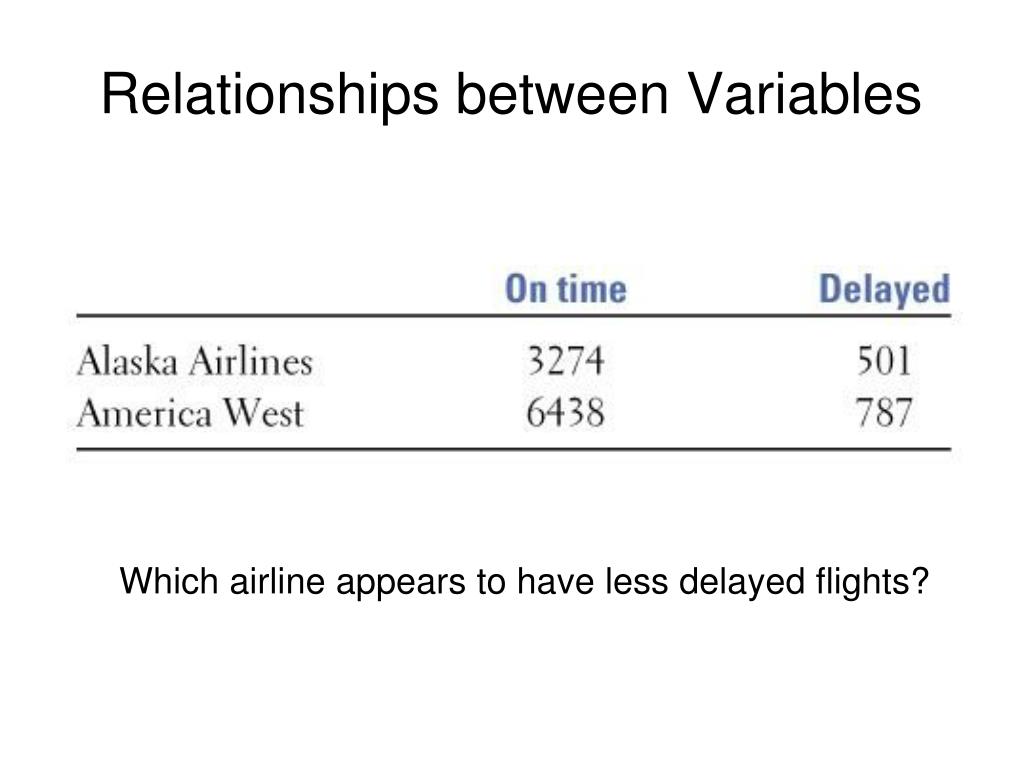Click the word 'West' in the table
Screen dimensions: 1023x767
[264, 414]
